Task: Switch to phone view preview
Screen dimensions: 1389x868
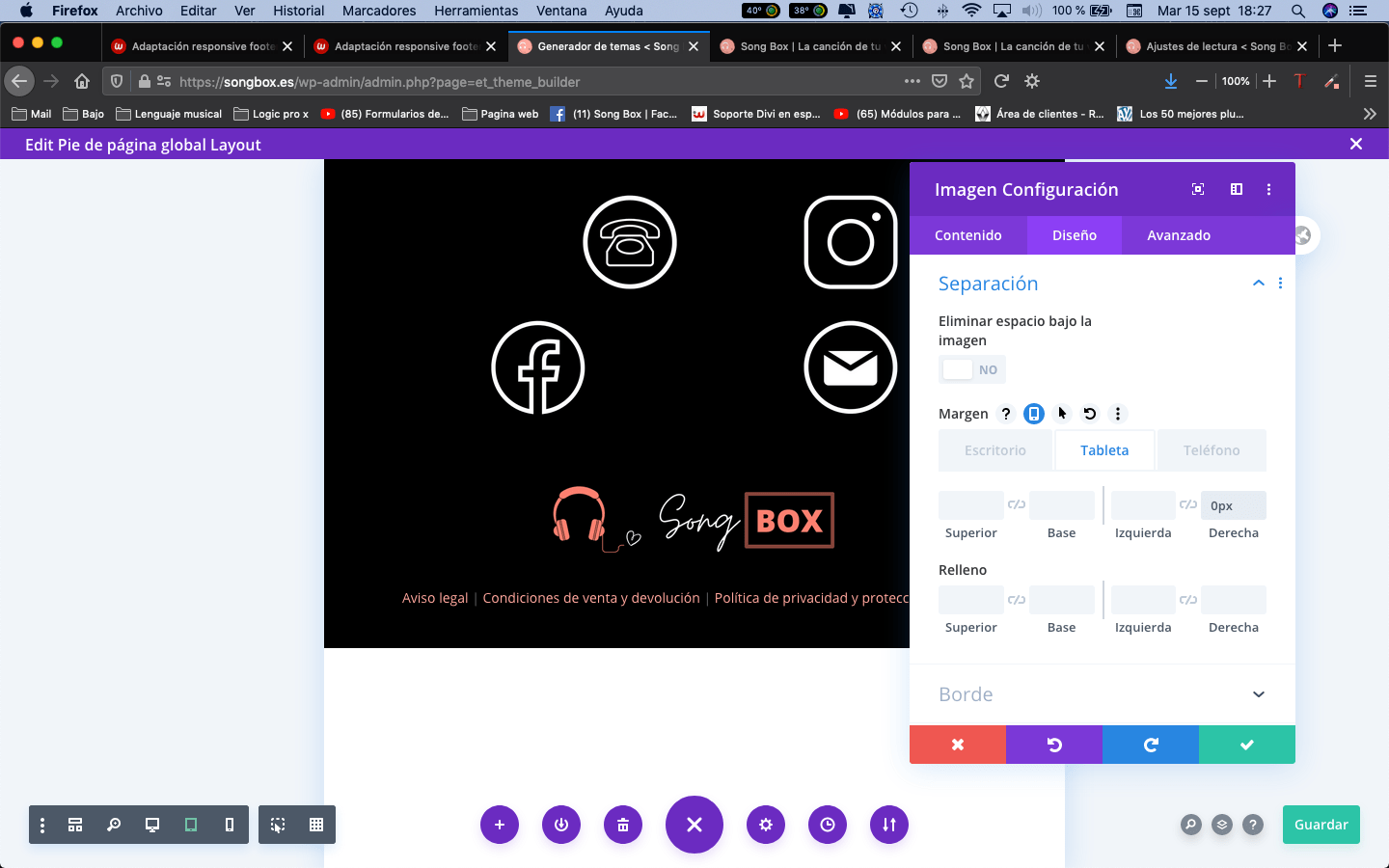Action: coord(230,825)
